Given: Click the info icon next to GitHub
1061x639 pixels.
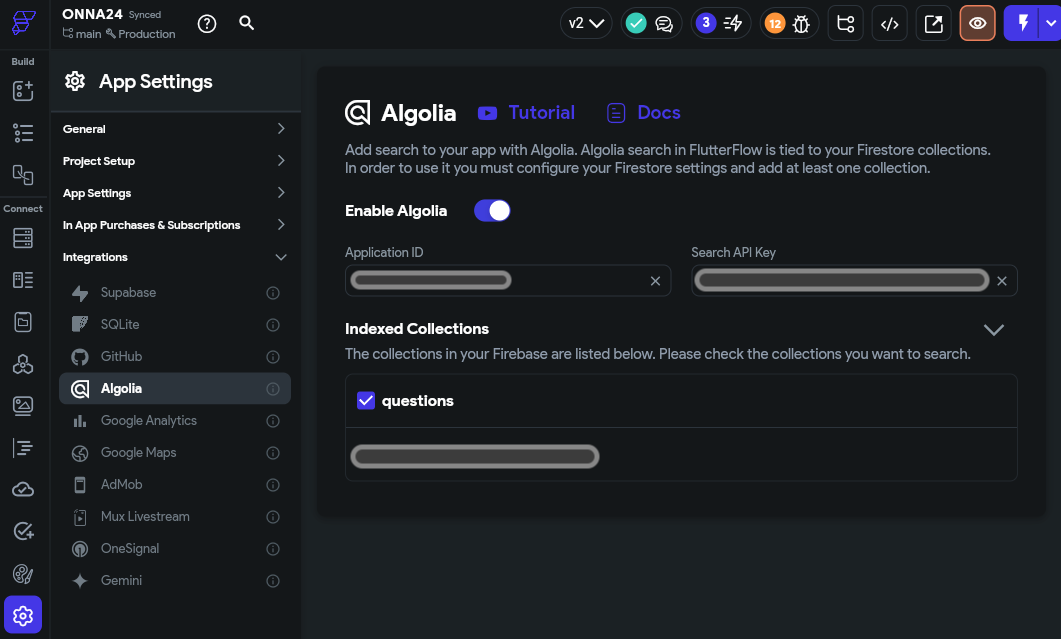Looking at the screenshot, I should pyautogui.click(x=273, y=357).
